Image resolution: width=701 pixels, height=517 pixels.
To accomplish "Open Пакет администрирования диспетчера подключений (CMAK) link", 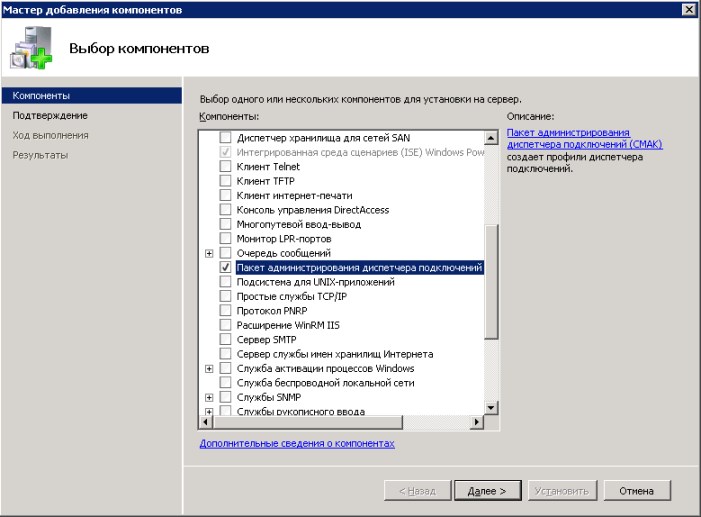I will (584, 138).
